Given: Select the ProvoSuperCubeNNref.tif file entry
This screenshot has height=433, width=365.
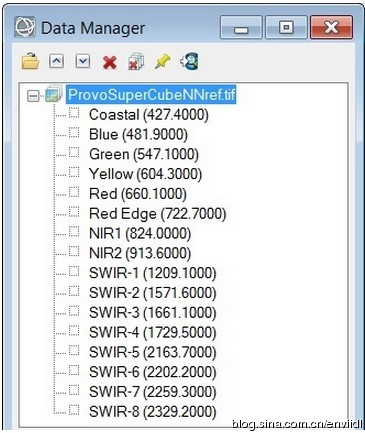Looking at the screenshot, I should coord(151,95).
